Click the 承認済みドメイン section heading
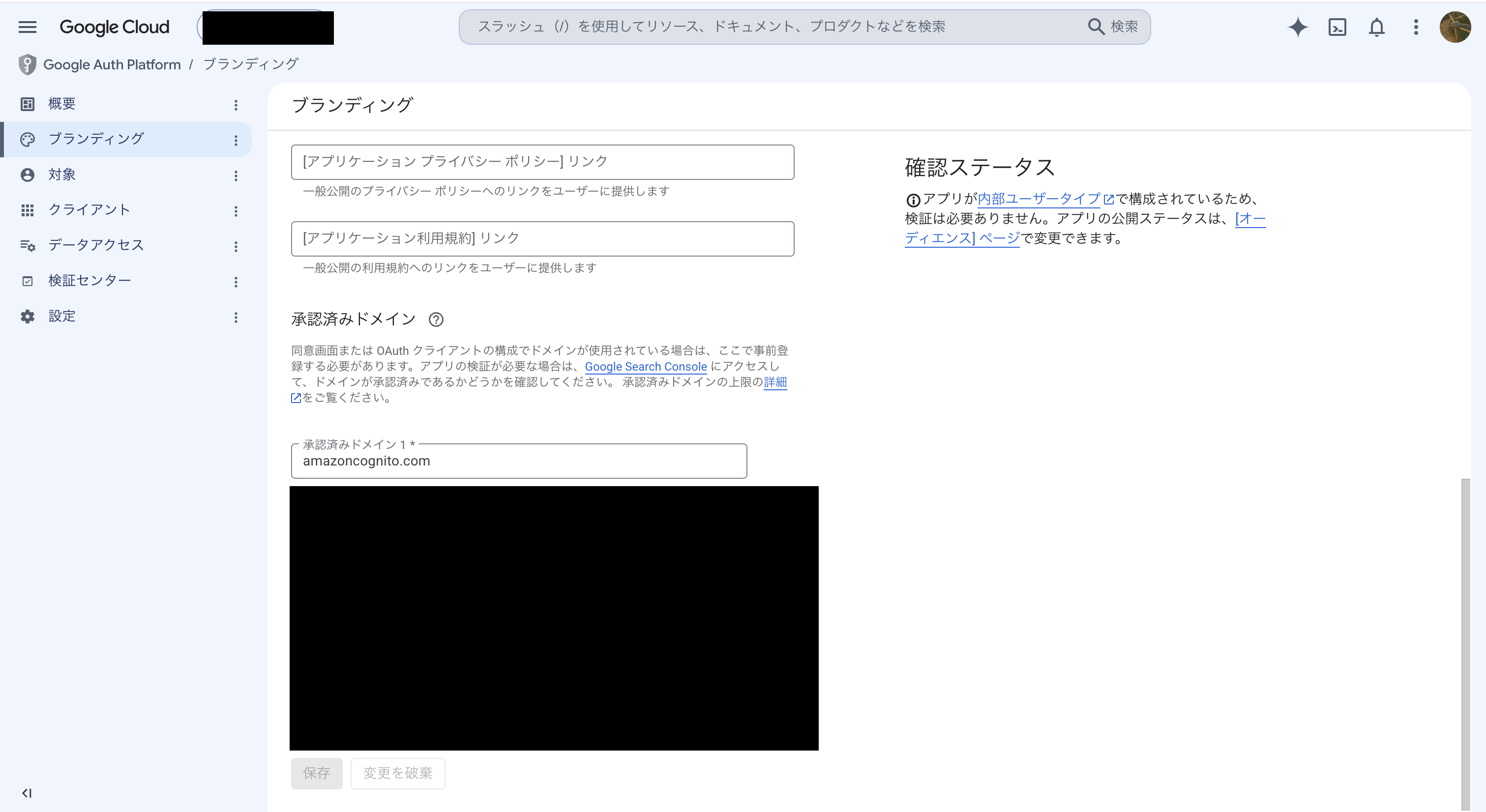1486x812 pixels. (x=353, y=319)
